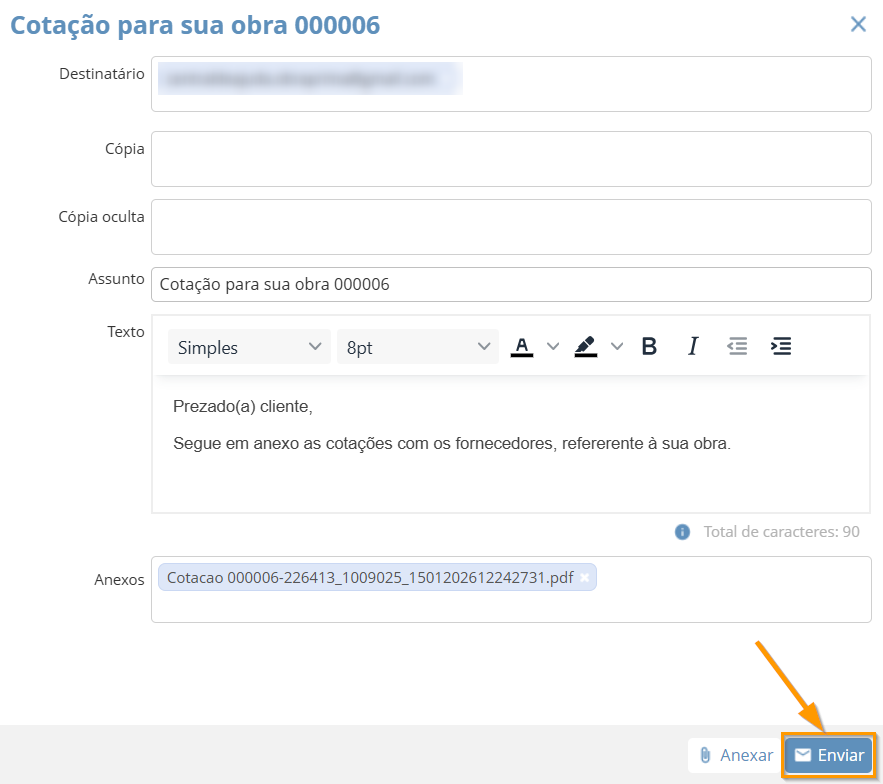
Task: Close the email dialog with X
Action: point(858,25)
